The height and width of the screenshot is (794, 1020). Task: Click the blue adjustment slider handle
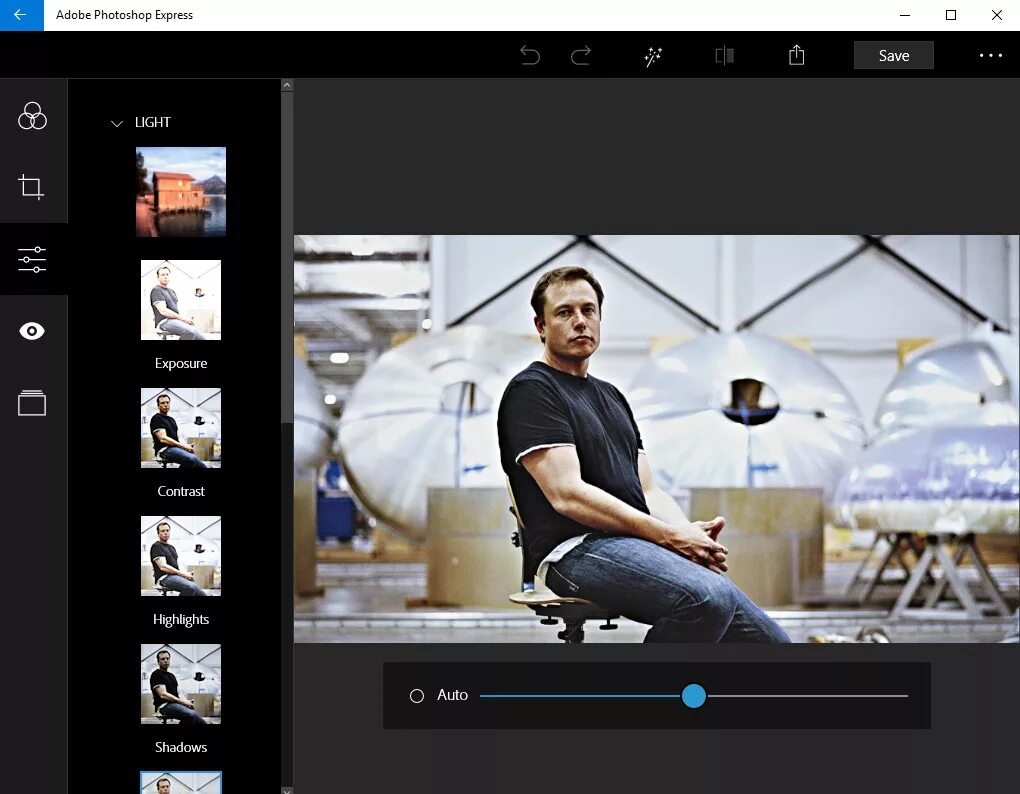tap(693, 696)
